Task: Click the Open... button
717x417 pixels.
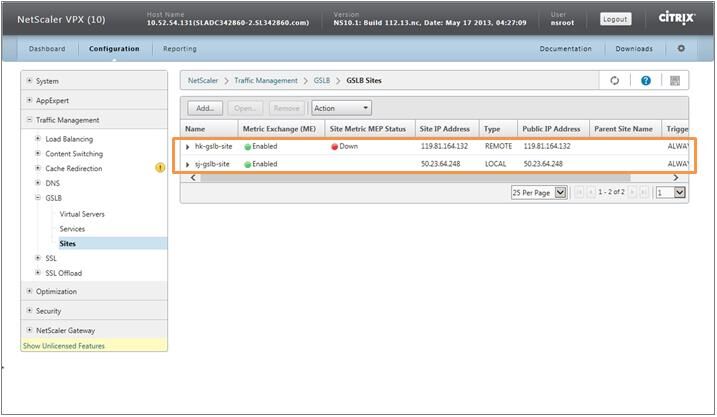Action: coord(245,108)
